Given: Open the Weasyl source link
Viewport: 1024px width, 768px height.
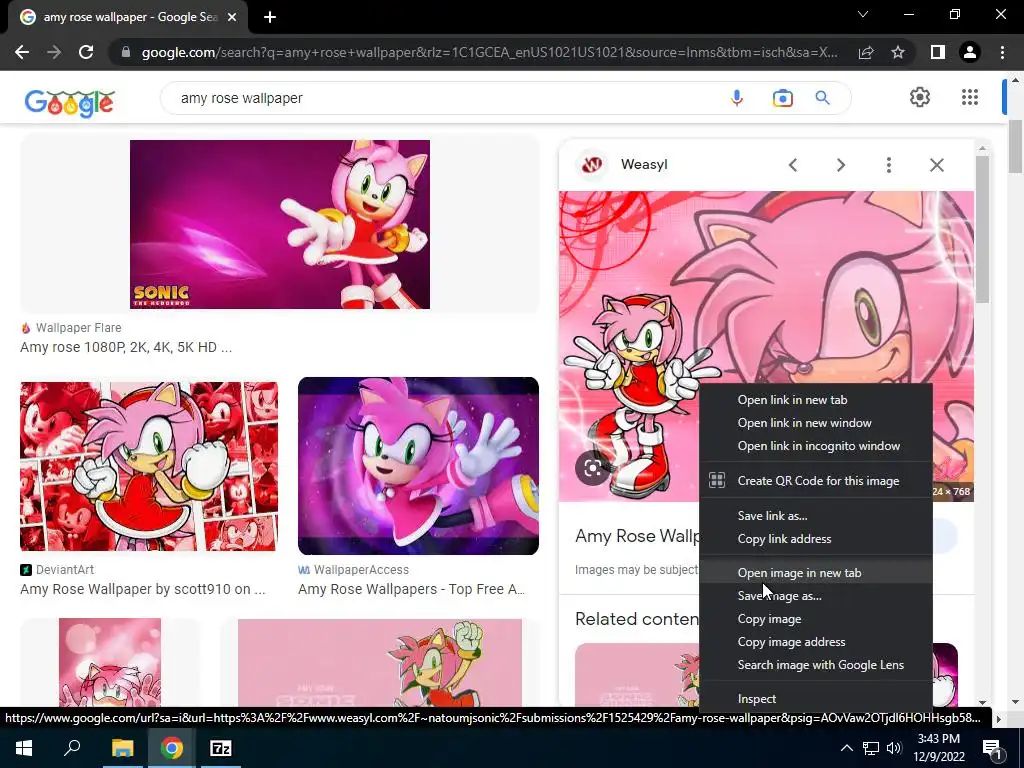Looking at the screenshot, I should pos(644,165).
